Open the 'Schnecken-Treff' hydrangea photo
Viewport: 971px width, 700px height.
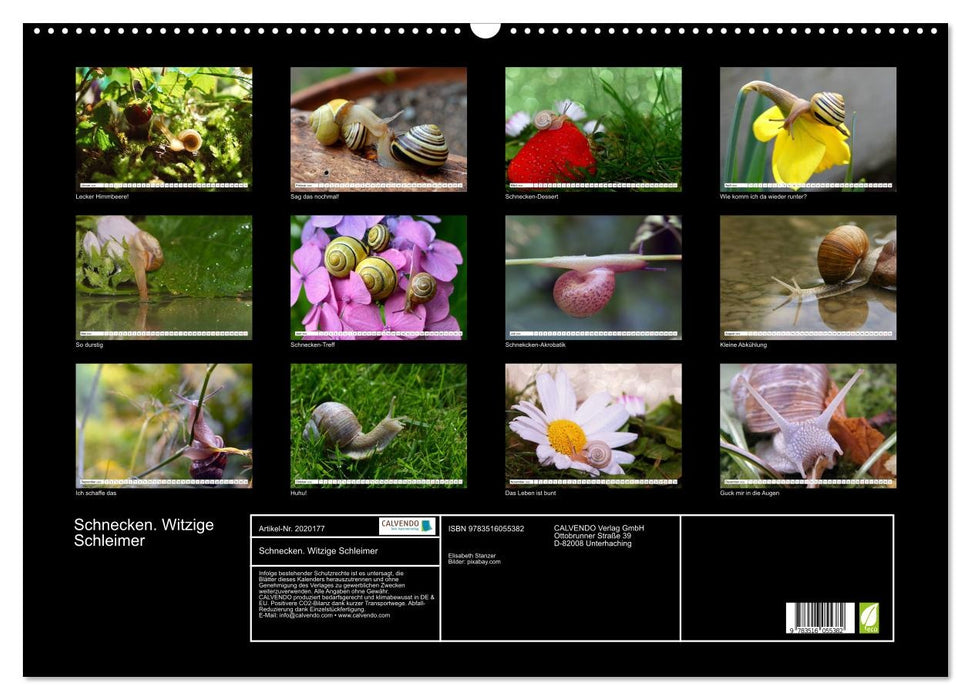(x=378, y=277)
